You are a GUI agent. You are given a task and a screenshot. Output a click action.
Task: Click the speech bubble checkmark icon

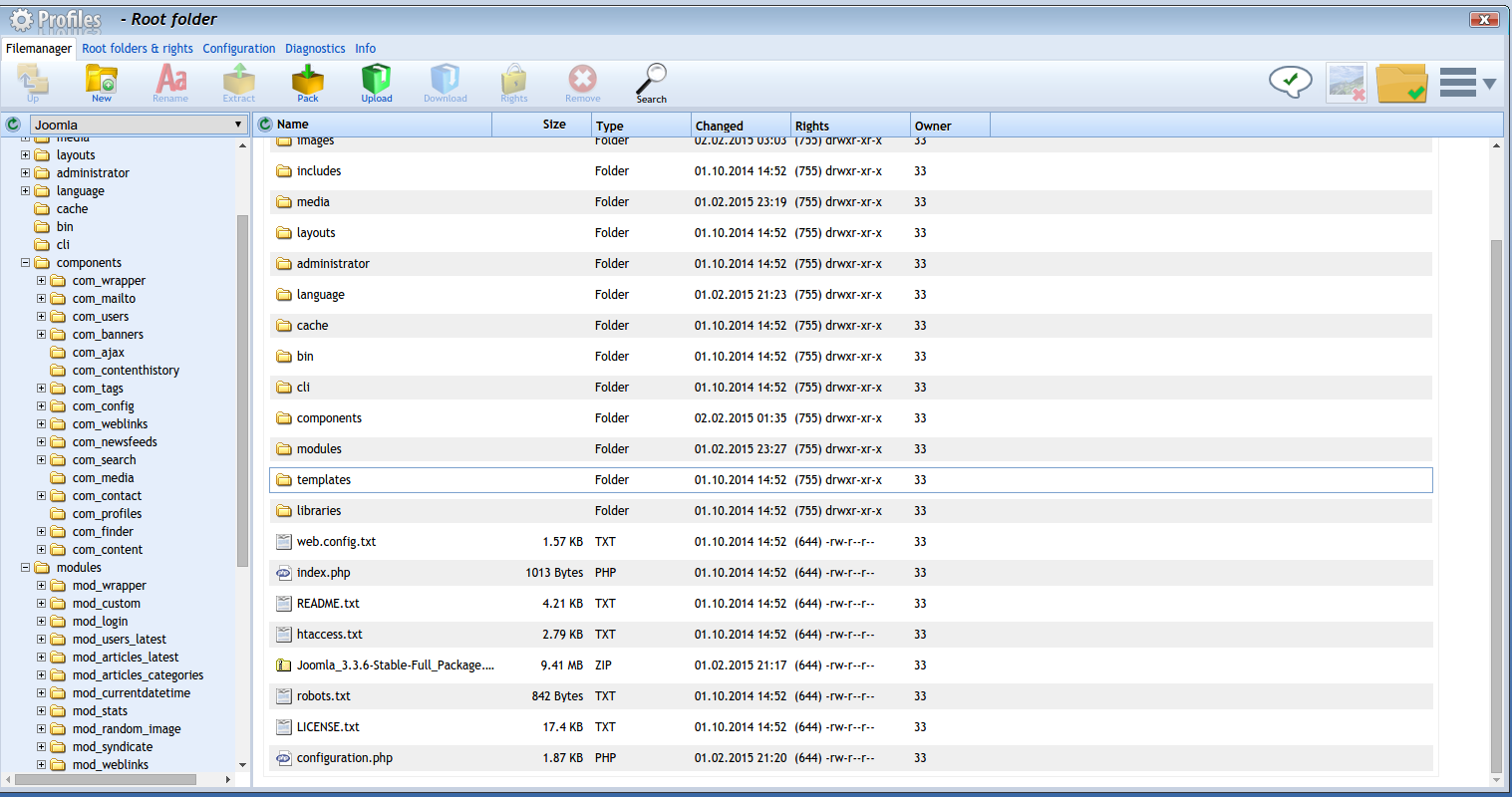(x=1290, y=82)
